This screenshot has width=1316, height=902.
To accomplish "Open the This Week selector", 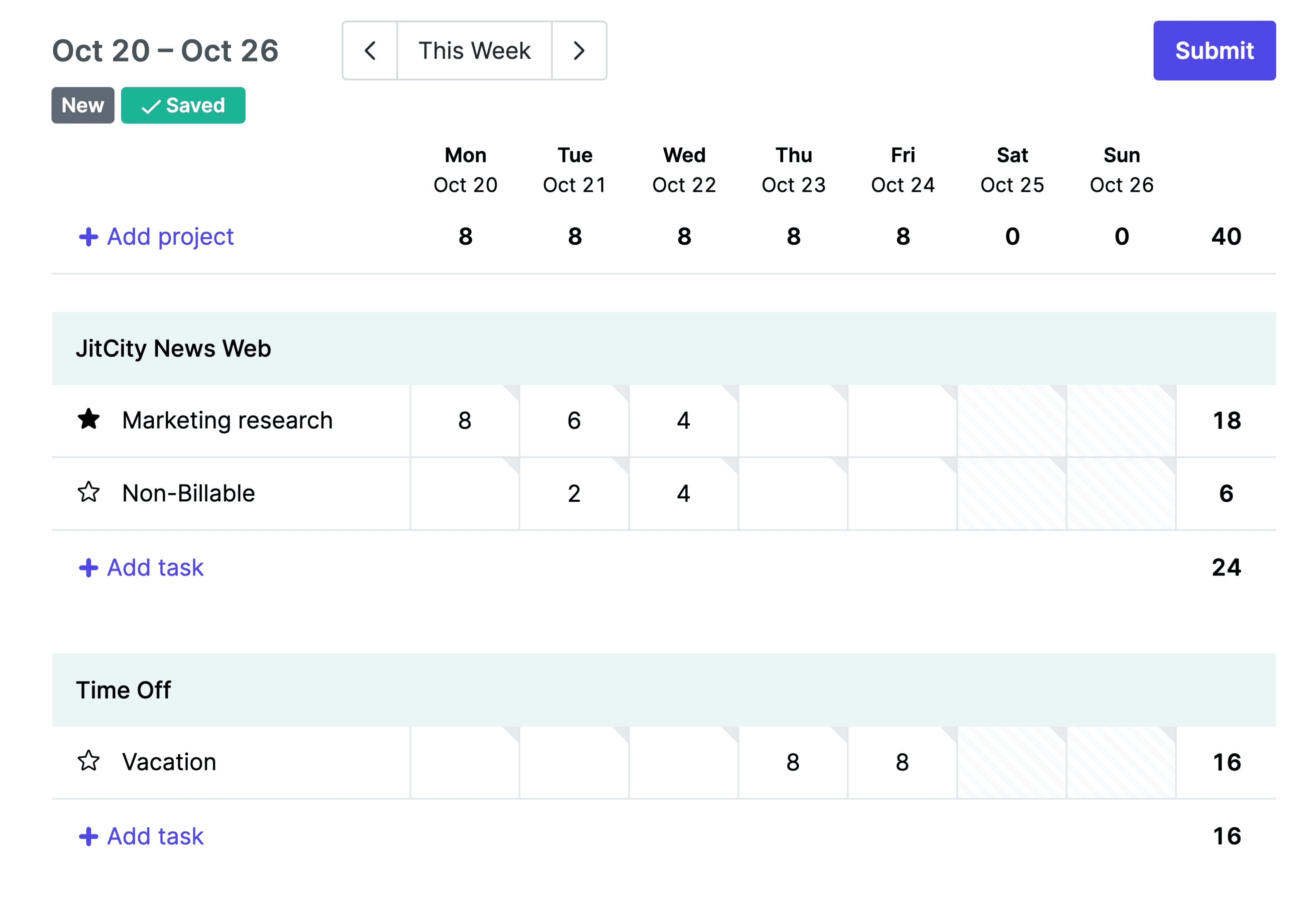I will click(474, 50).
